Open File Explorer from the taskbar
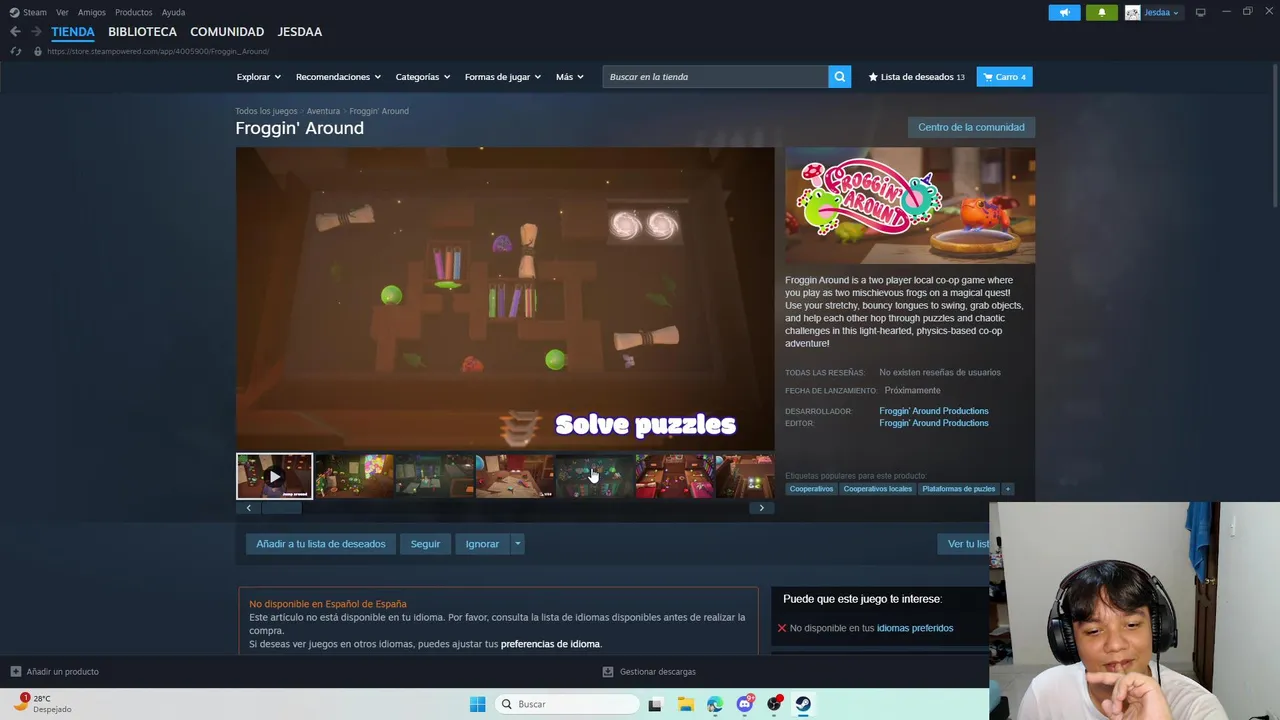Viewport: 1280px width, 720px height. pos(685,704)
